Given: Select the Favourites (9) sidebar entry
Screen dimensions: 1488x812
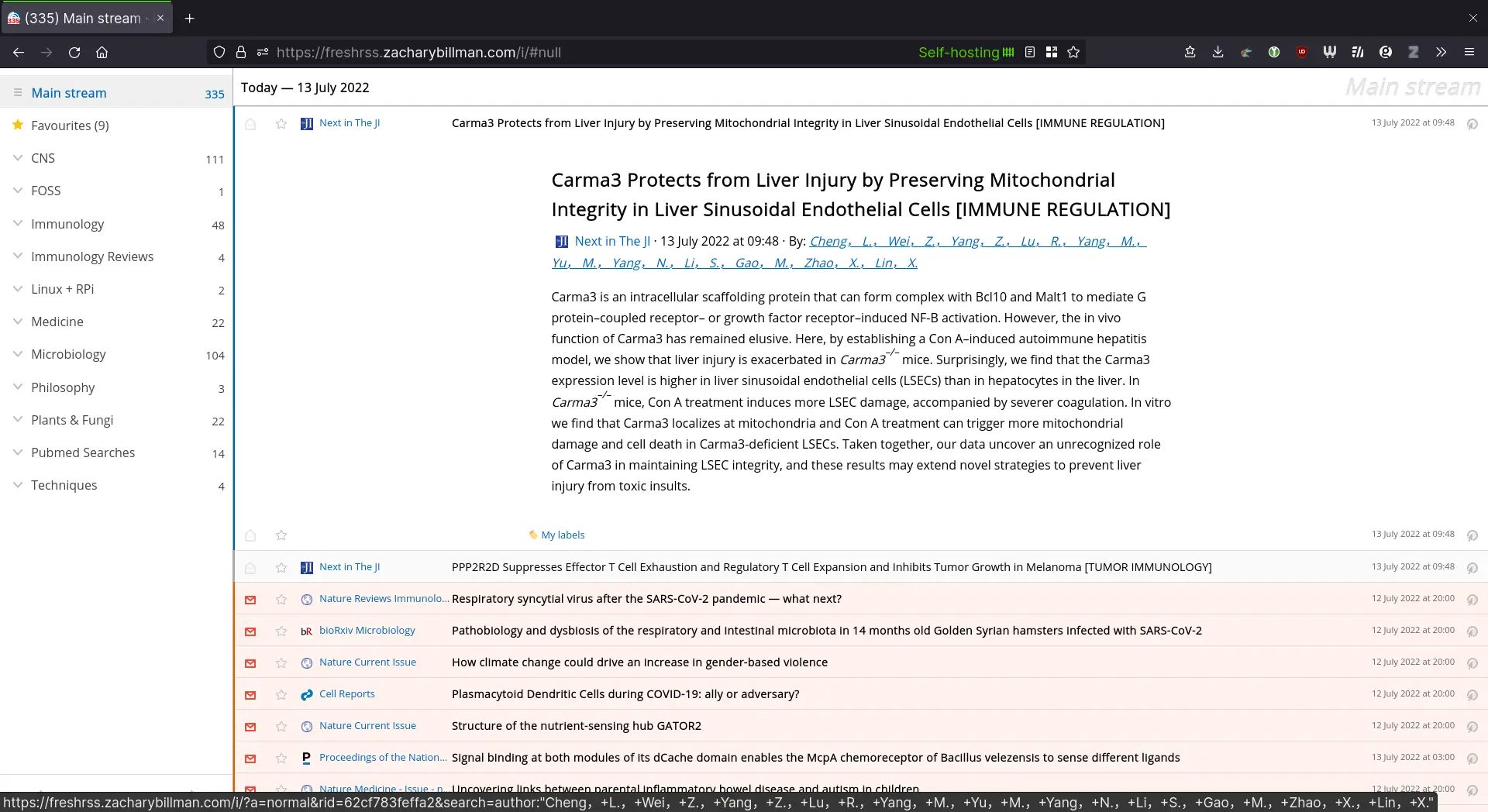Looking at the screenshot, I should tap(70, 126).
